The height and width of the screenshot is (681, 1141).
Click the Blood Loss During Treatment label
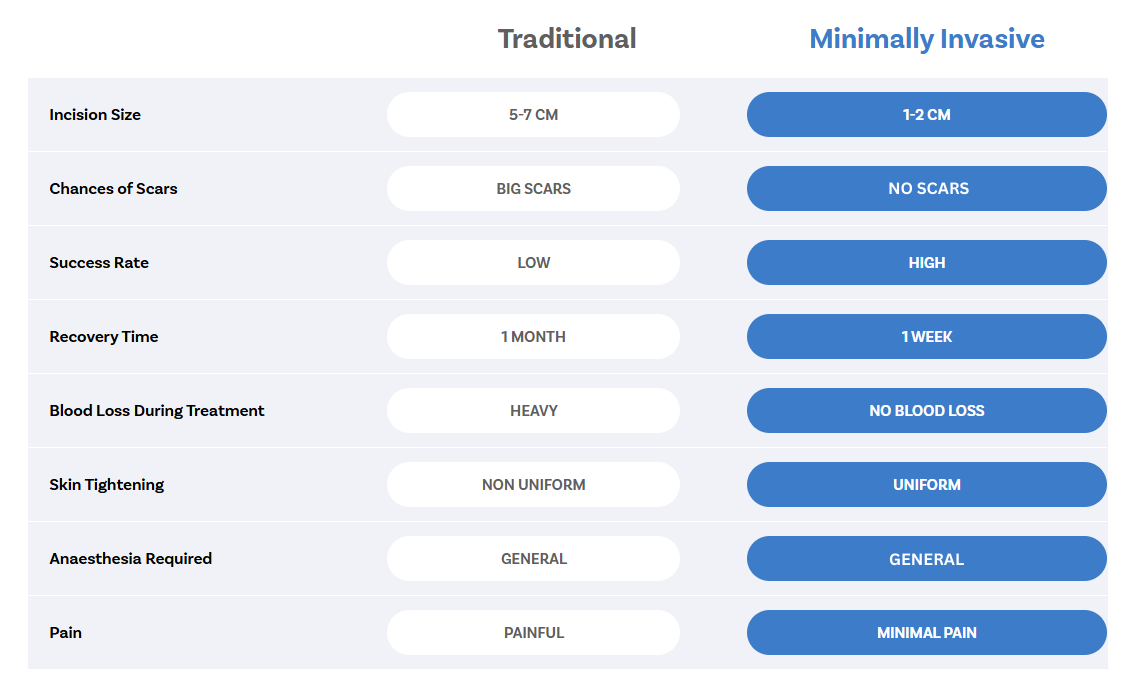(x=157, y=411)
